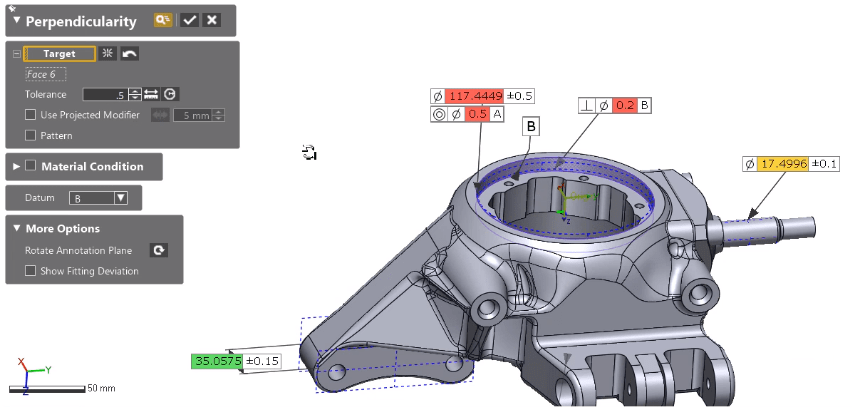
Task: Enable Use Projected Modifier checkbox
Action: point(31,115)
